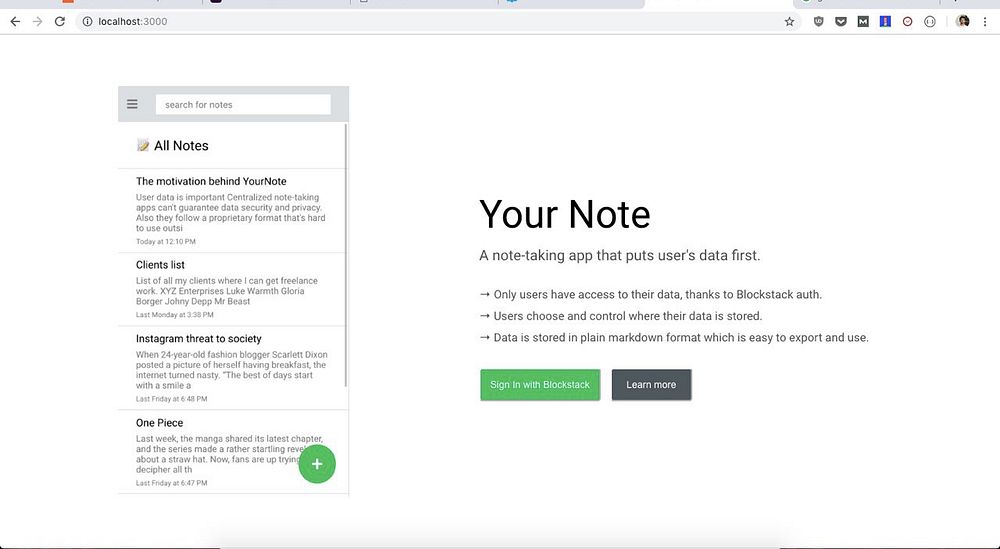
Task: Click 'Last Monday at 3:38 PM' timestamp
Action: [175, 315]
